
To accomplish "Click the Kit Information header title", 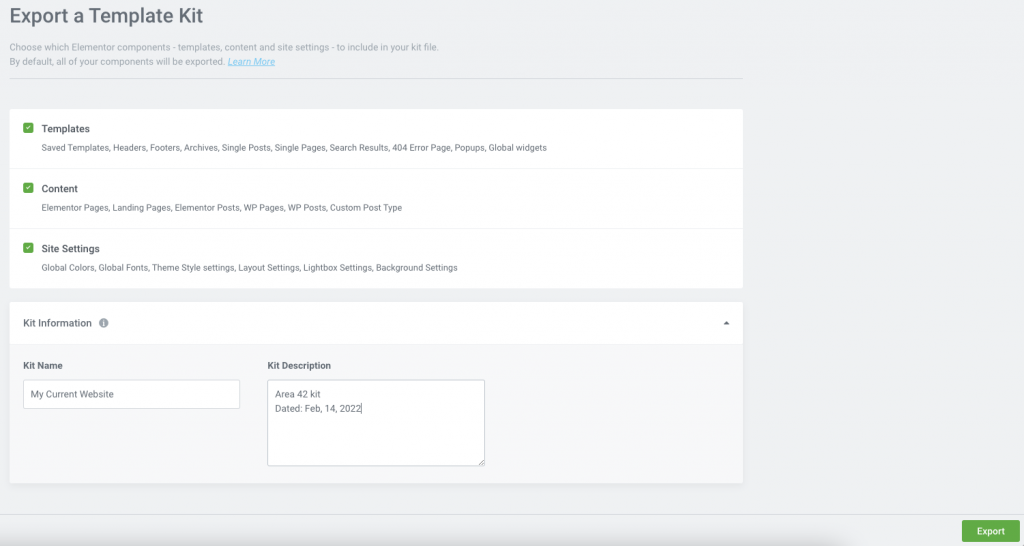I will point(57,323).
